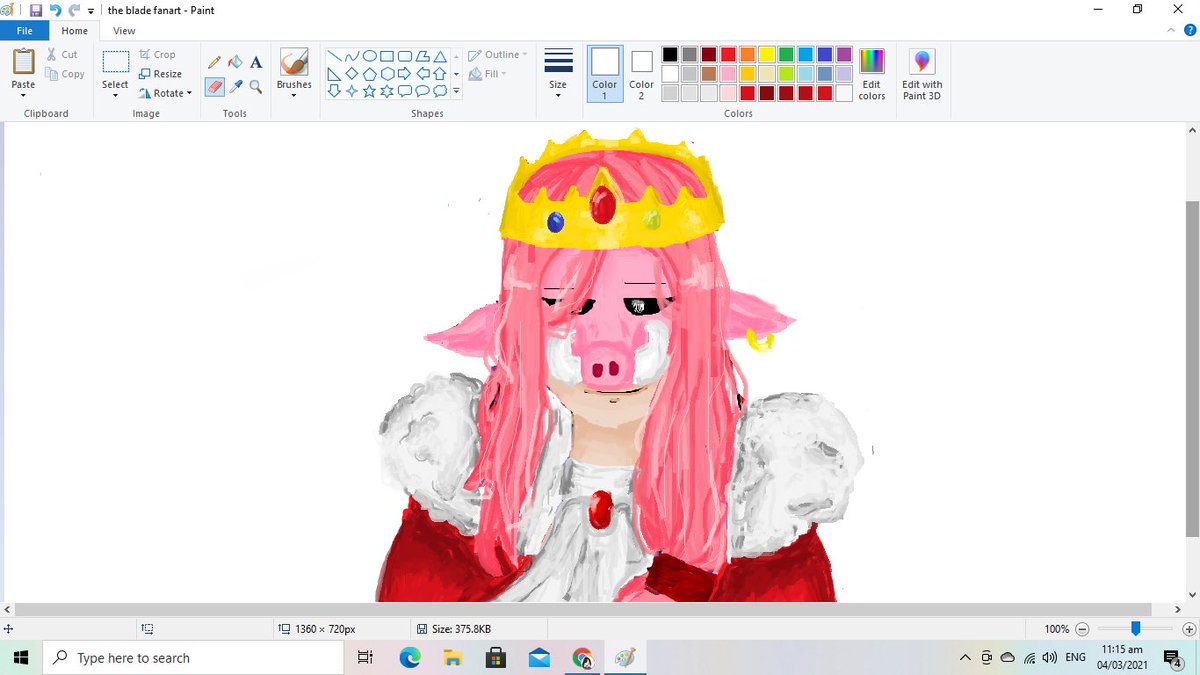The width and height of the screenshot is (1200, 675).
Task: Pick the Pentagon shape
Action: [369, 73]
